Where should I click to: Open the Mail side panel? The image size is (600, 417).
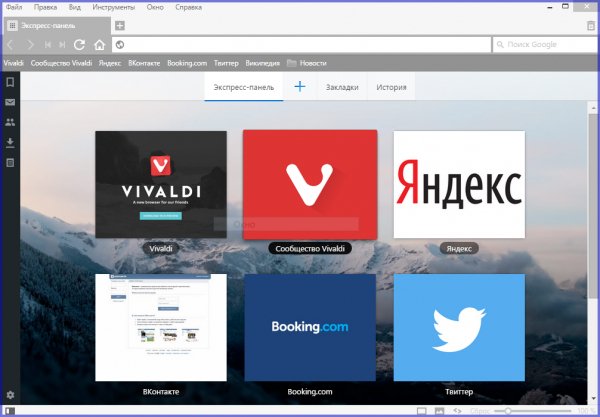10,102
